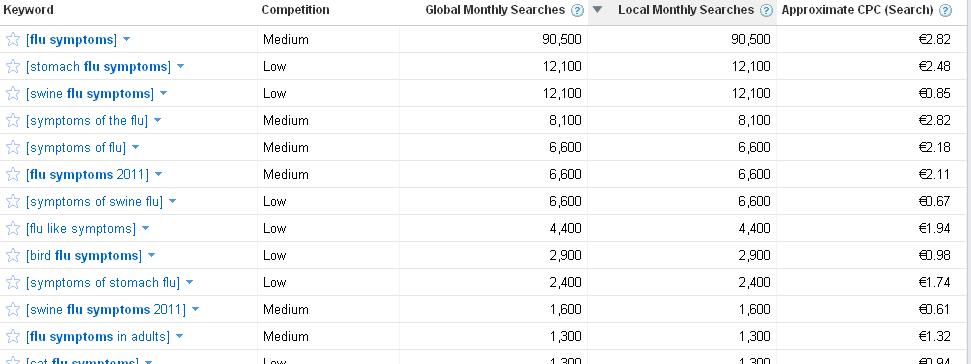Sort by Local Monthly Searches header
This screenshot has width=971, height=364.
[x=686, y=10]
